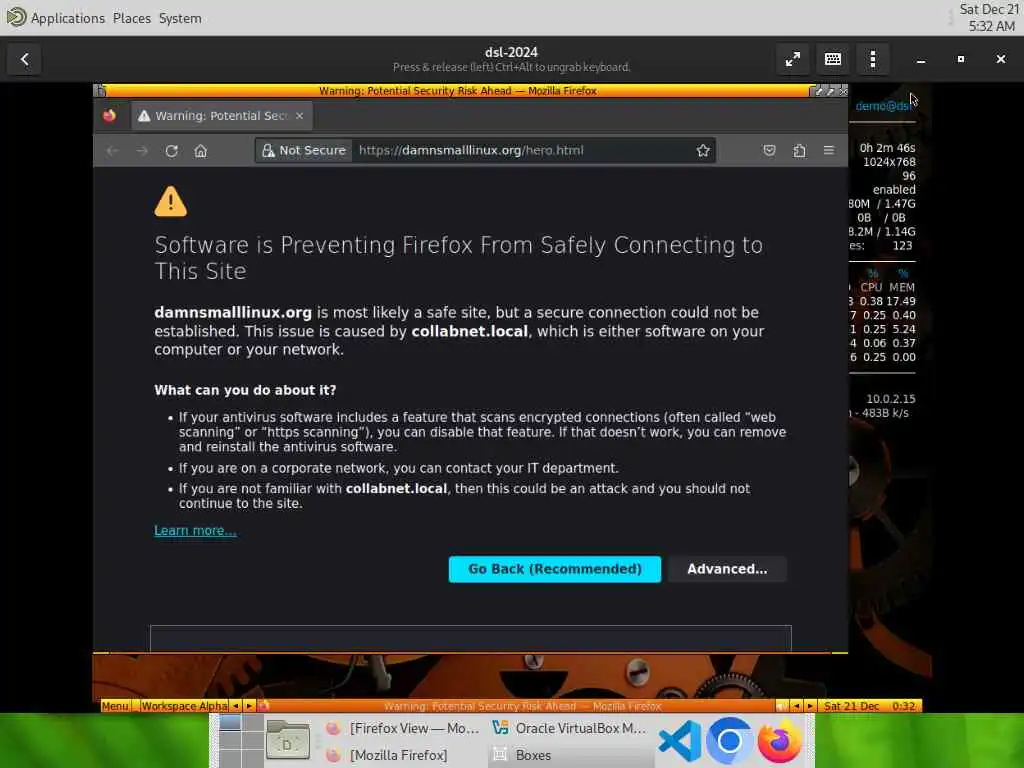Viewport: 1024px width, 768px height.
Task: Open Boxes keyboard shortcuts menu
Action: point(833,59)
